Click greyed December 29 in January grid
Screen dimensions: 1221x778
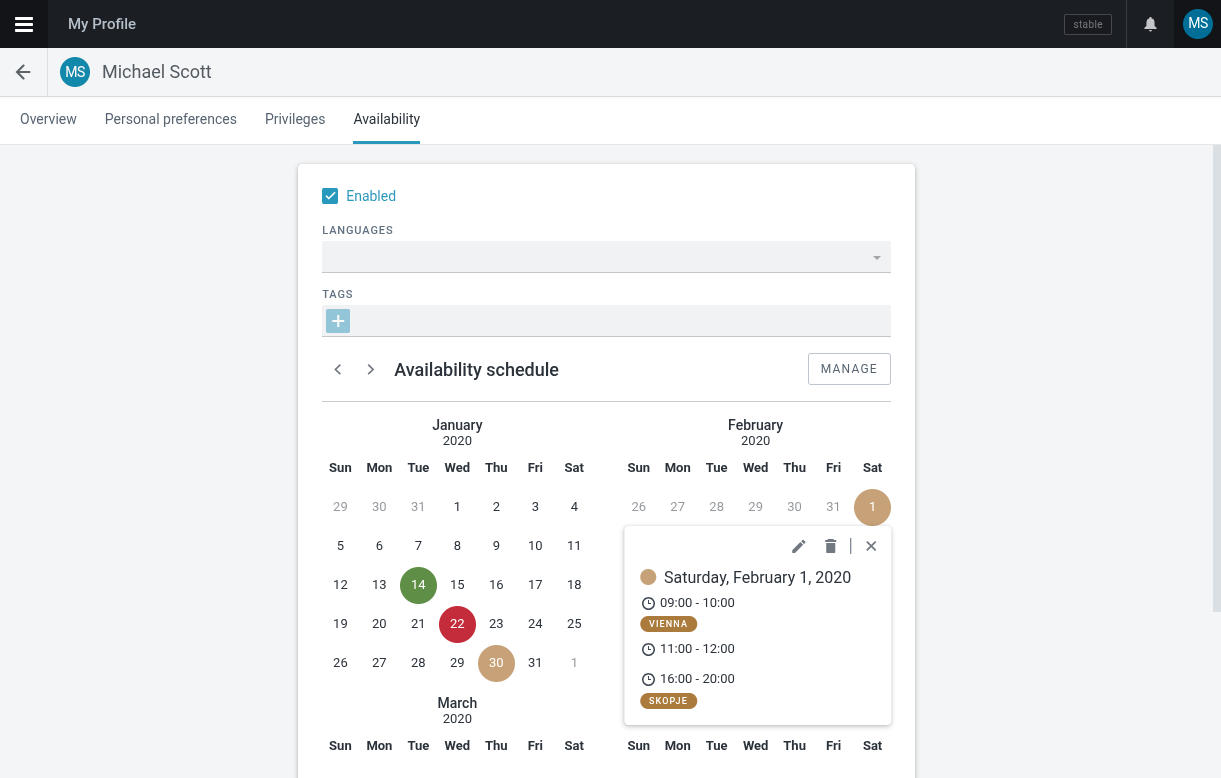click(340, 507)
